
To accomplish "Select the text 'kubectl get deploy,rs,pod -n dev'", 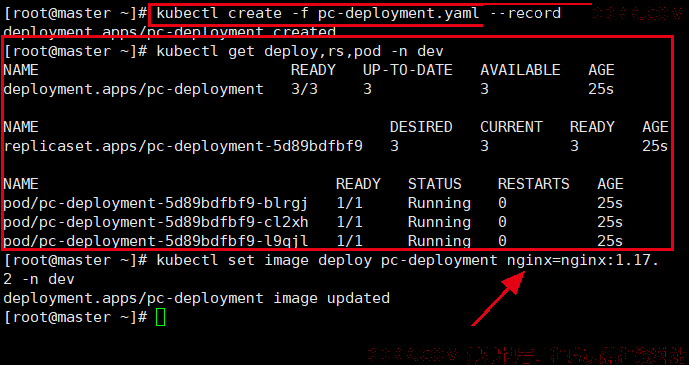I will 300,51.
